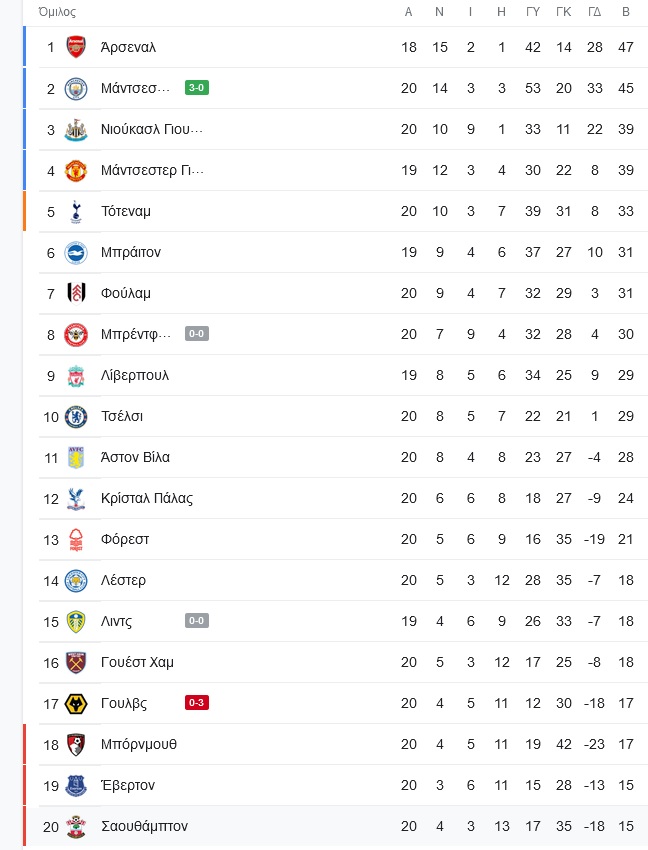Click the red 0-3 score badge
This screenshot has height=850, width=648.
click(x=197, y=703)
